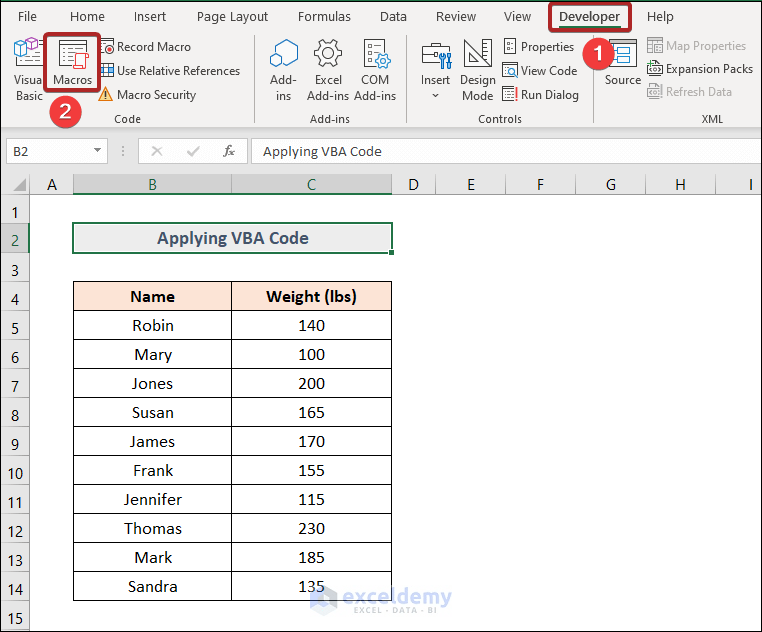Screen dimensions: 762x632
Task: Select column E header
Action: tap(470, 185)
